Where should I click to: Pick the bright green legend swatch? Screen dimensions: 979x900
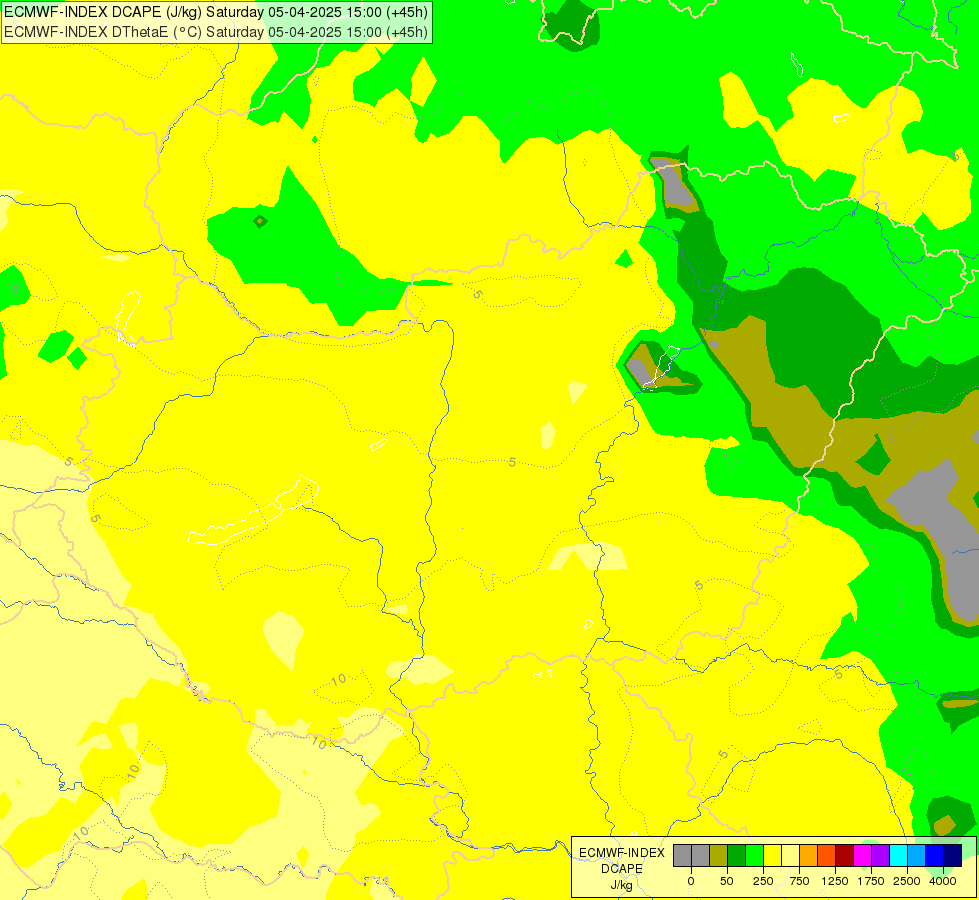click(x=754, y=856)
